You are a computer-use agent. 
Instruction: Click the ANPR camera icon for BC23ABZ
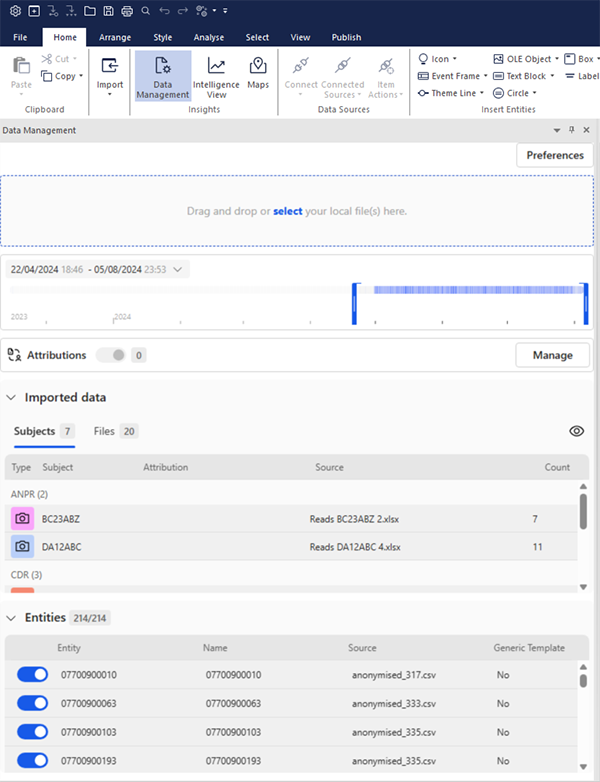click(22, 519)
